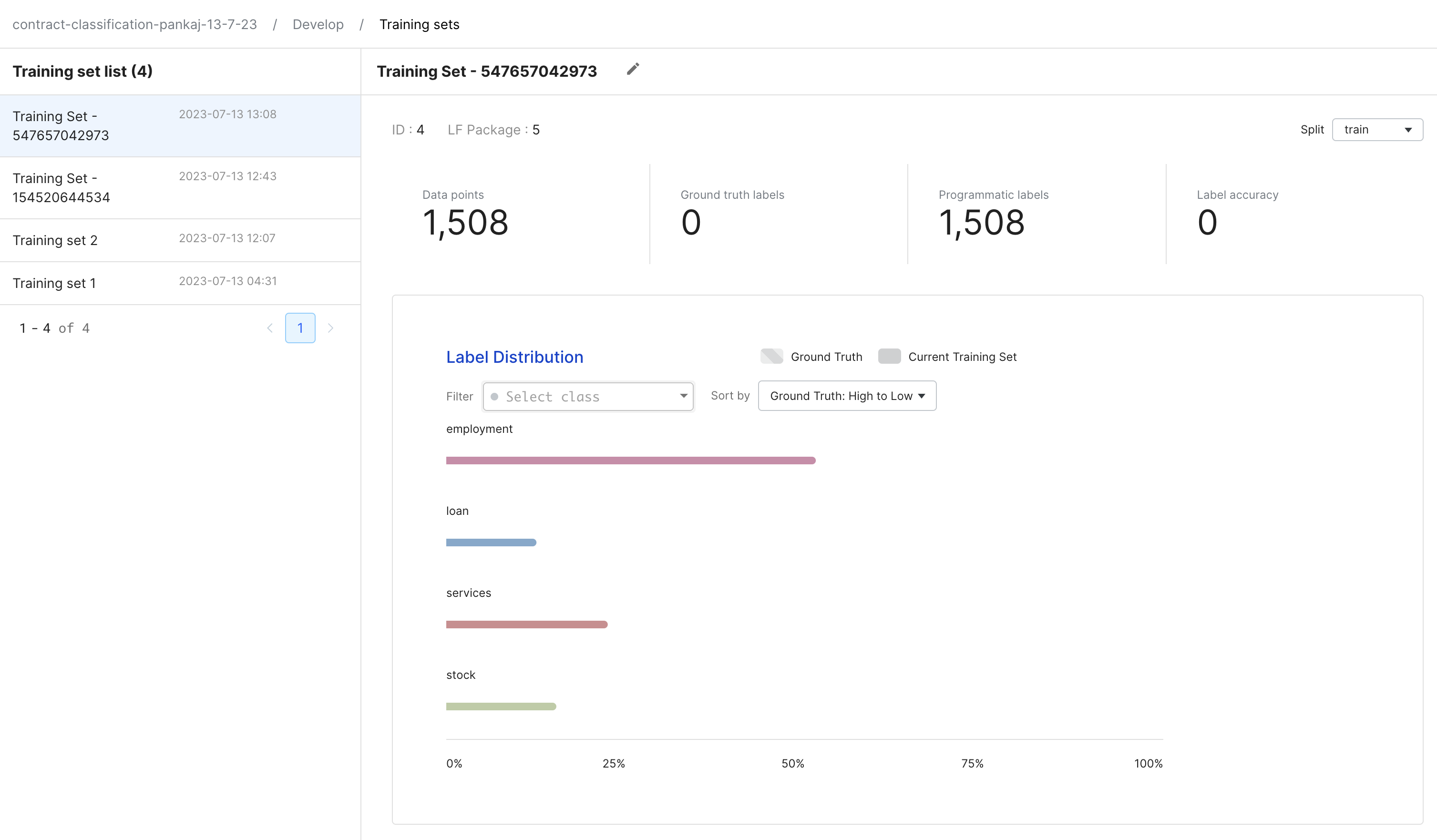1437x840 pixels.
Task: Click the Programmatic labels value 1,508
Action: 981,223
